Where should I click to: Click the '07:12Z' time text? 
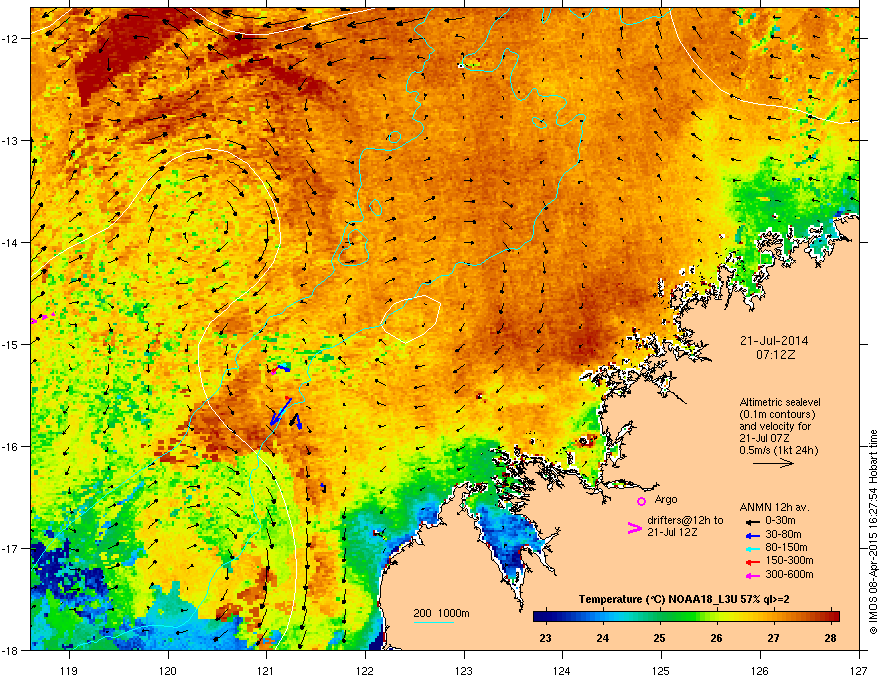[775, 355]
